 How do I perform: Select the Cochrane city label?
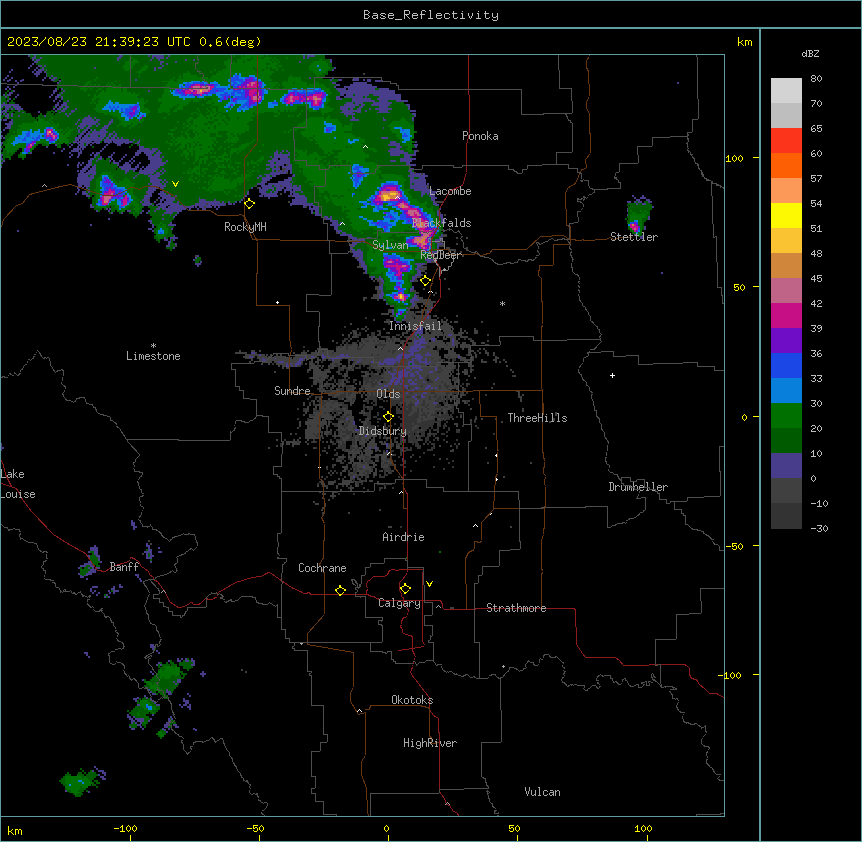[322, 568]
